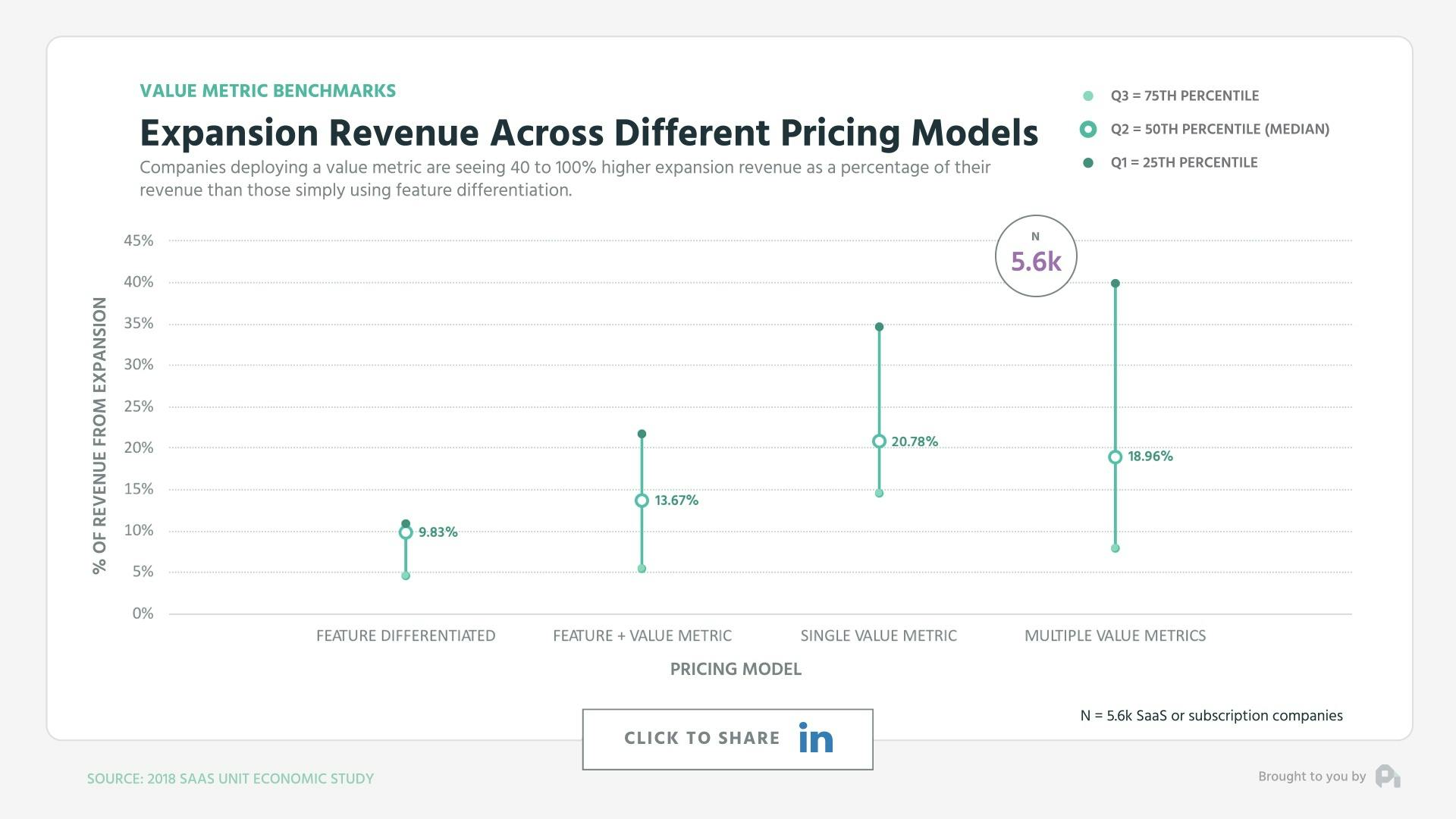Expand the Pricing Model axis label
The width and height of the screenshot is (1456, 819).
click(x=736, y=669)
